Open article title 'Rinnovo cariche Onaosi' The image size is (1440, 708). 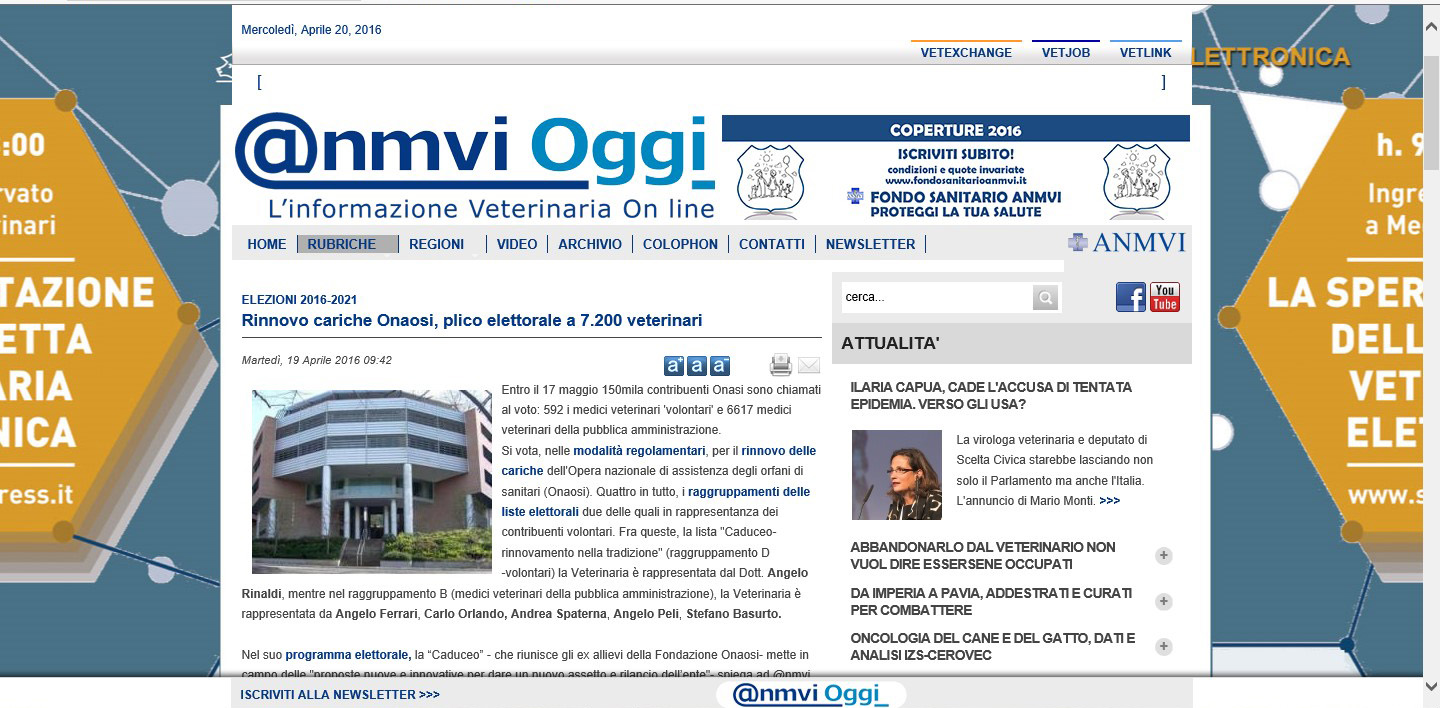click(x=472, y=321)
